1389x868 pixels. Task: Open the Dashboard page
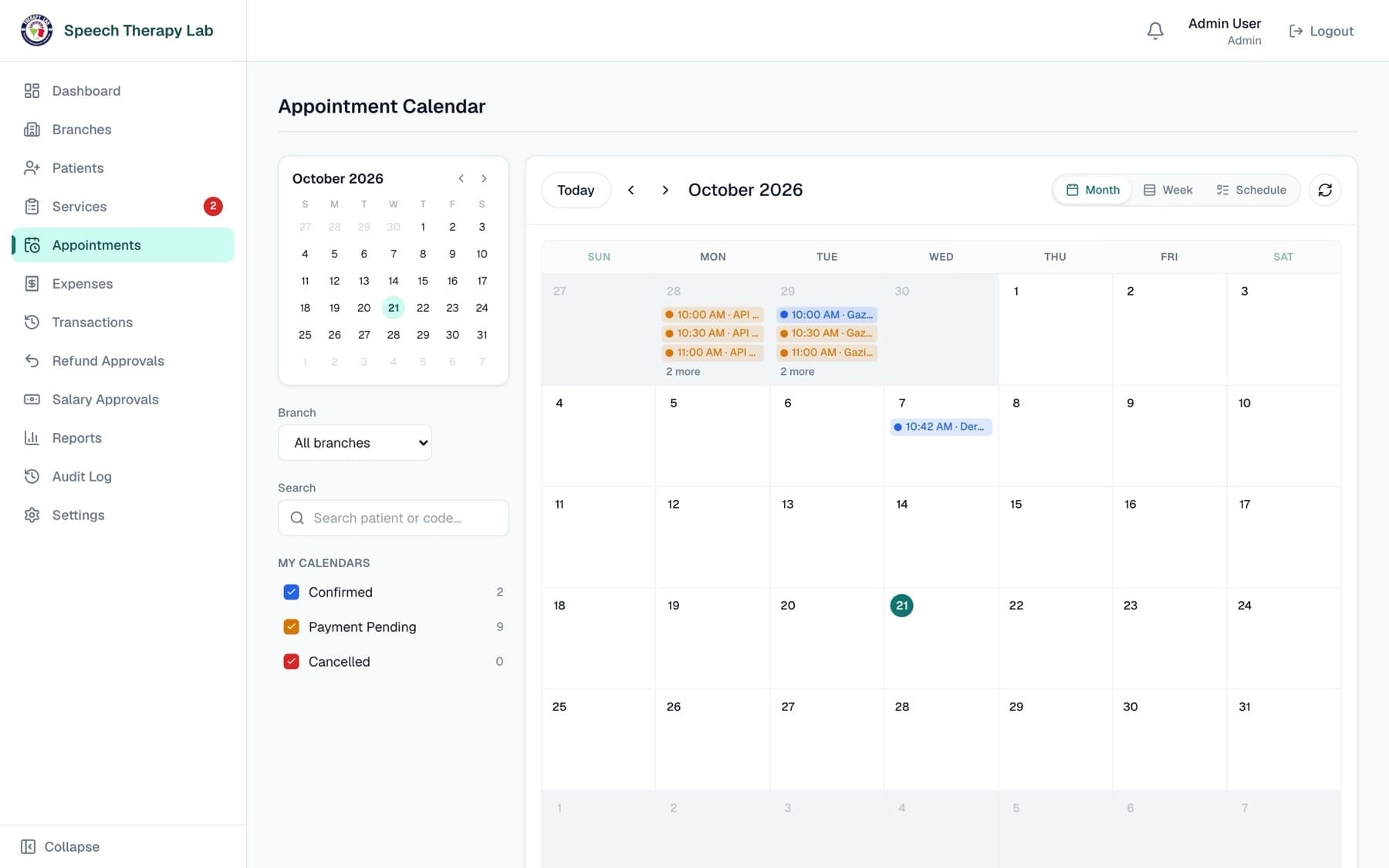click(123, 91)
